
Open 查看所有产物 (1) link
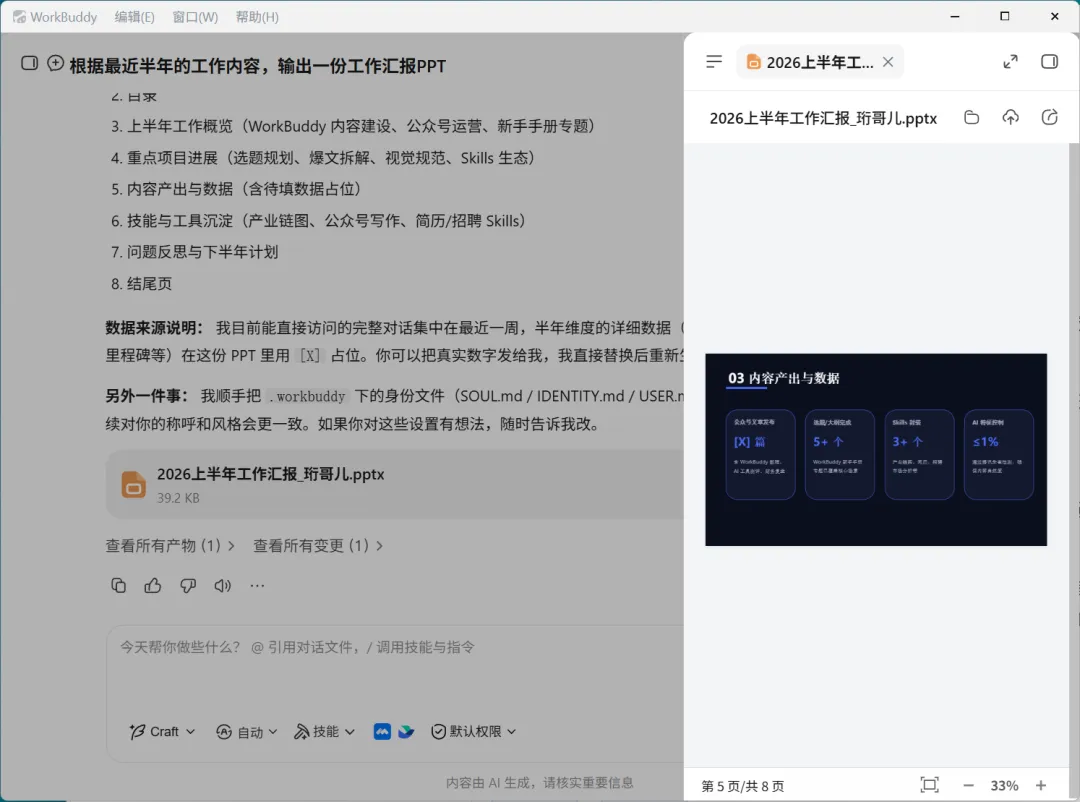pos(169,546)
